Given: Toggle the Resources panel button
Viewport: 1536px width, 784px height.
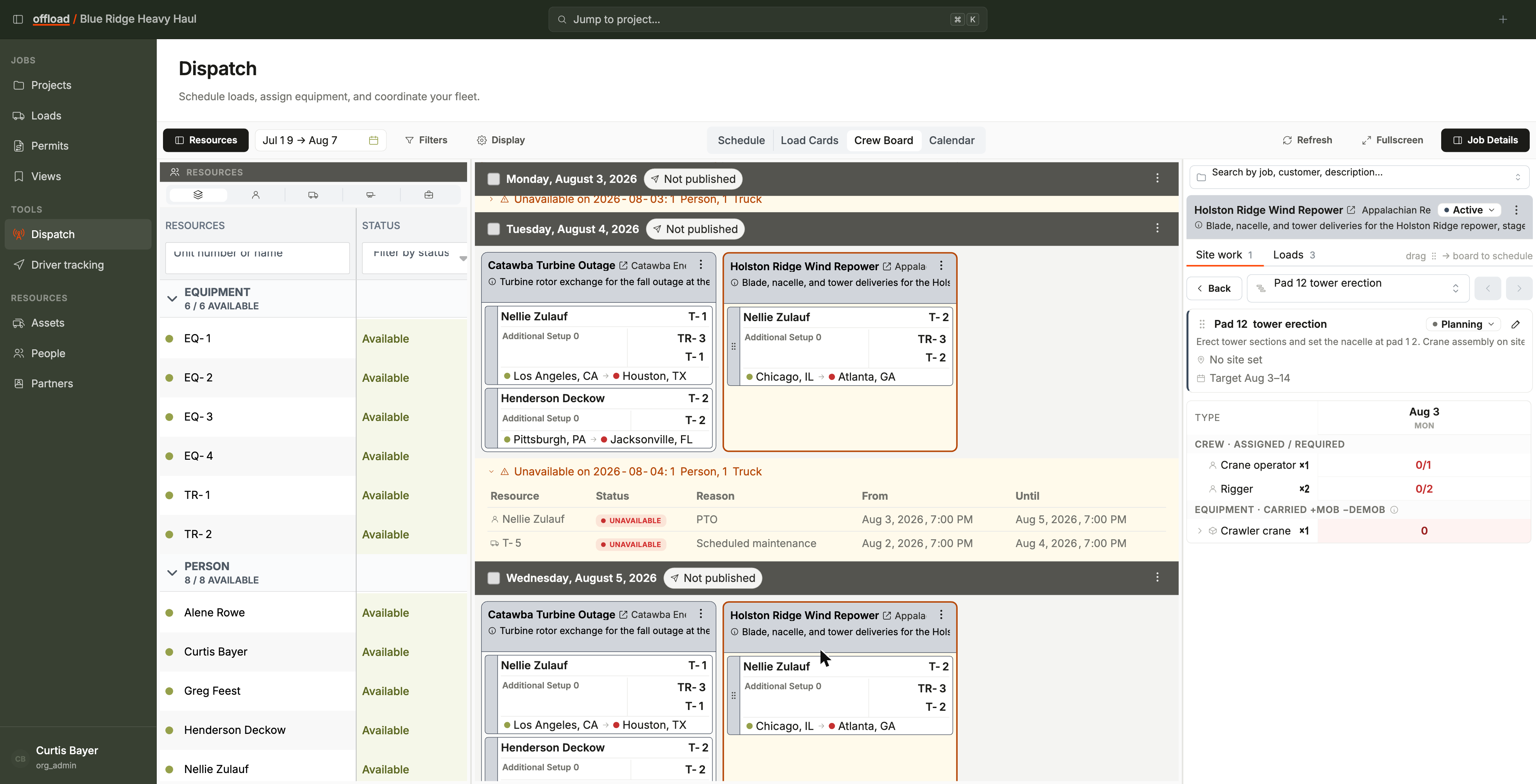Looking at the screenshot, I should click(x=206, y=141).
